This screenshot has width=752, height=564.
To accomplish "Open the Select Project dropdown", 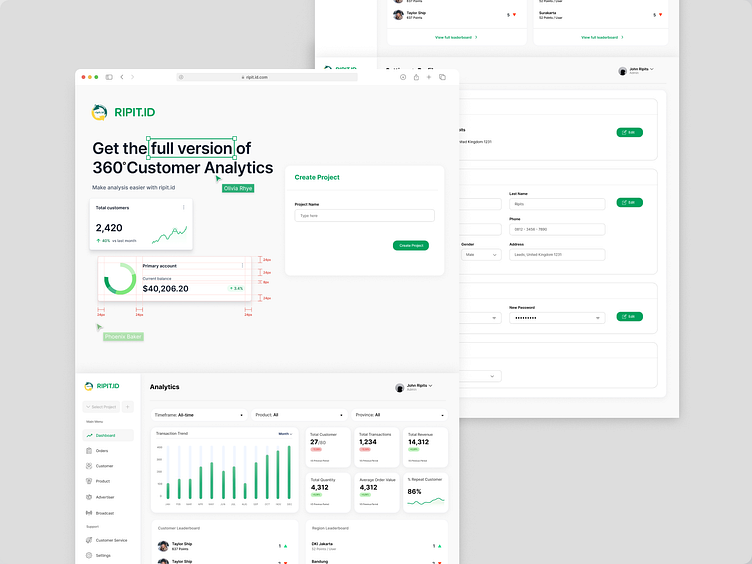I will click(101, 407).
